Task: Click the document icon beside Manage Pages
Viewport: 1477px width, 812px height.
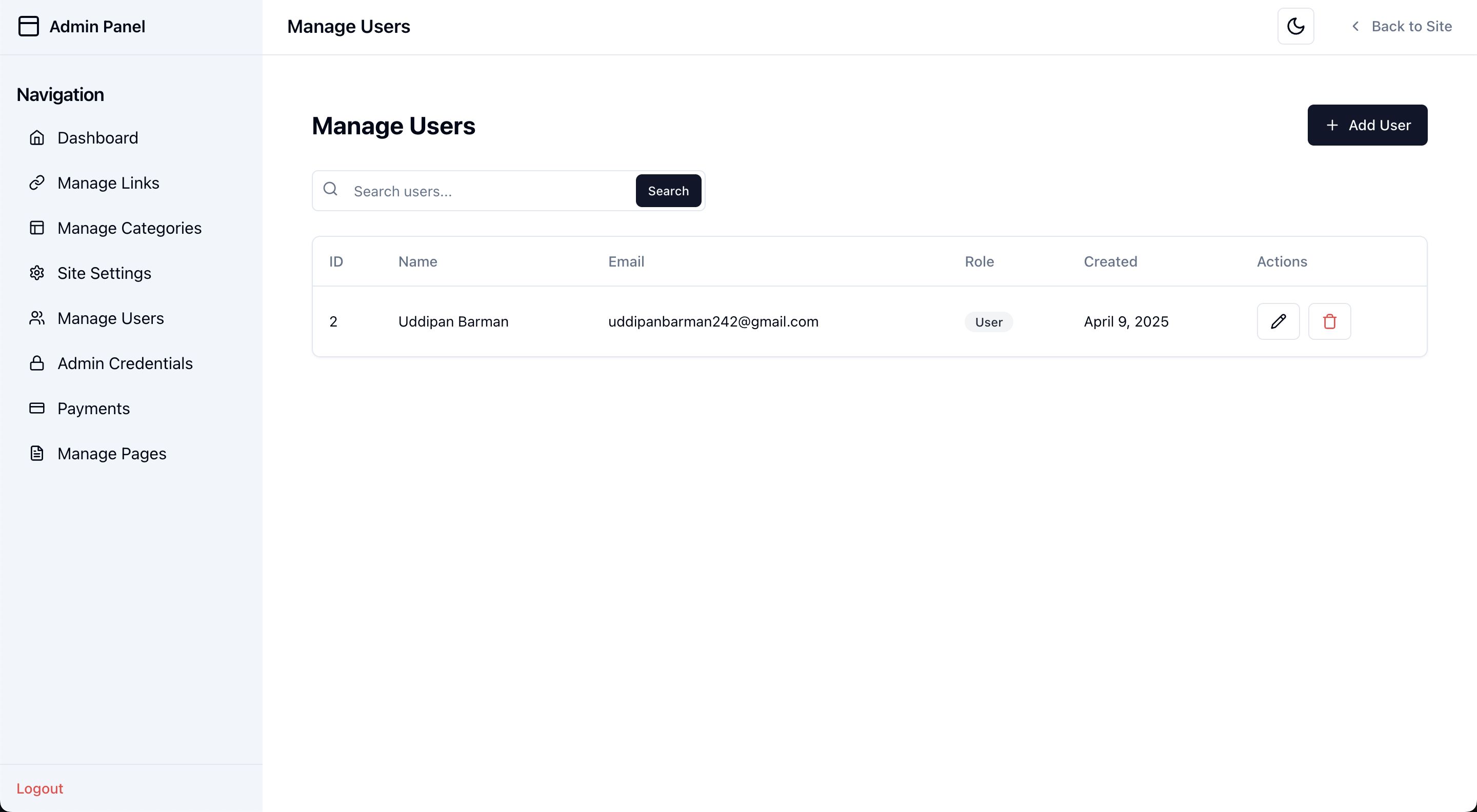Action: click(37, 453)
